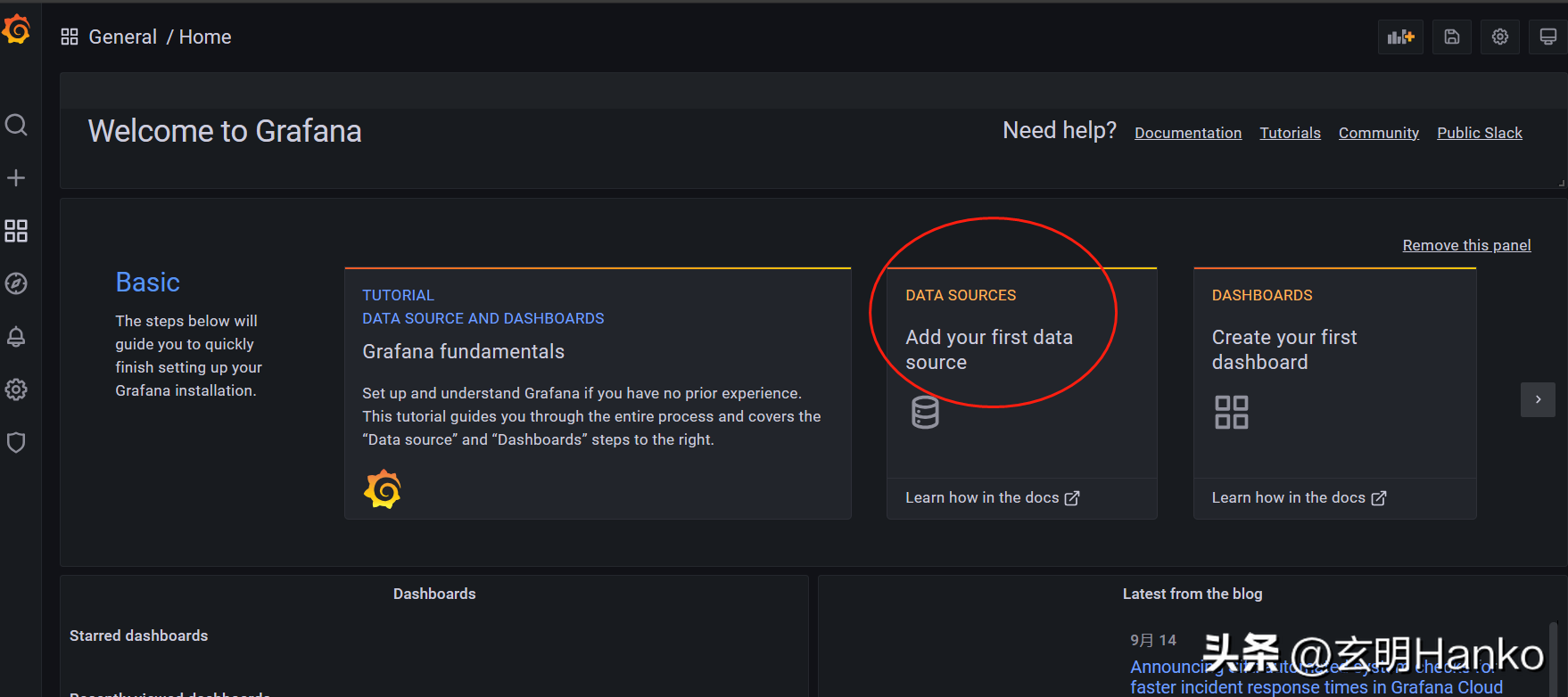
Task: Click the Save dashboard icon
Action: pos(1452,37)
